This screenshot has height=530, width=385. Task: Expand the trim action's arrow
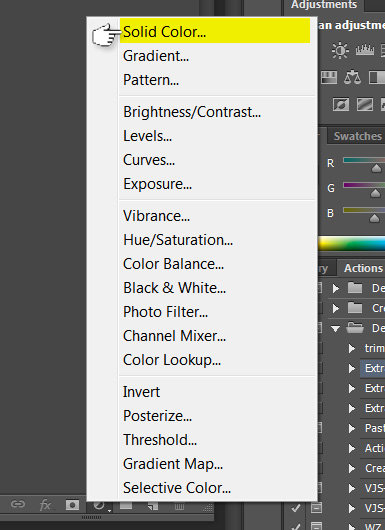352,348
